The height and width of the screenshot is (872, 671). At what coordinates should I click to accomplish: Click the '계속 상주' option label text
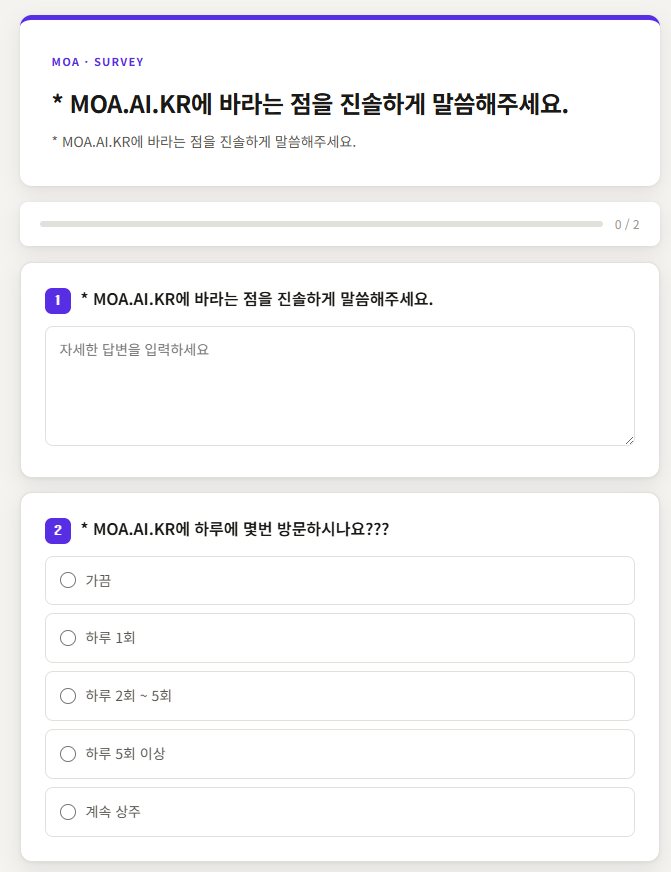[113, 812]
